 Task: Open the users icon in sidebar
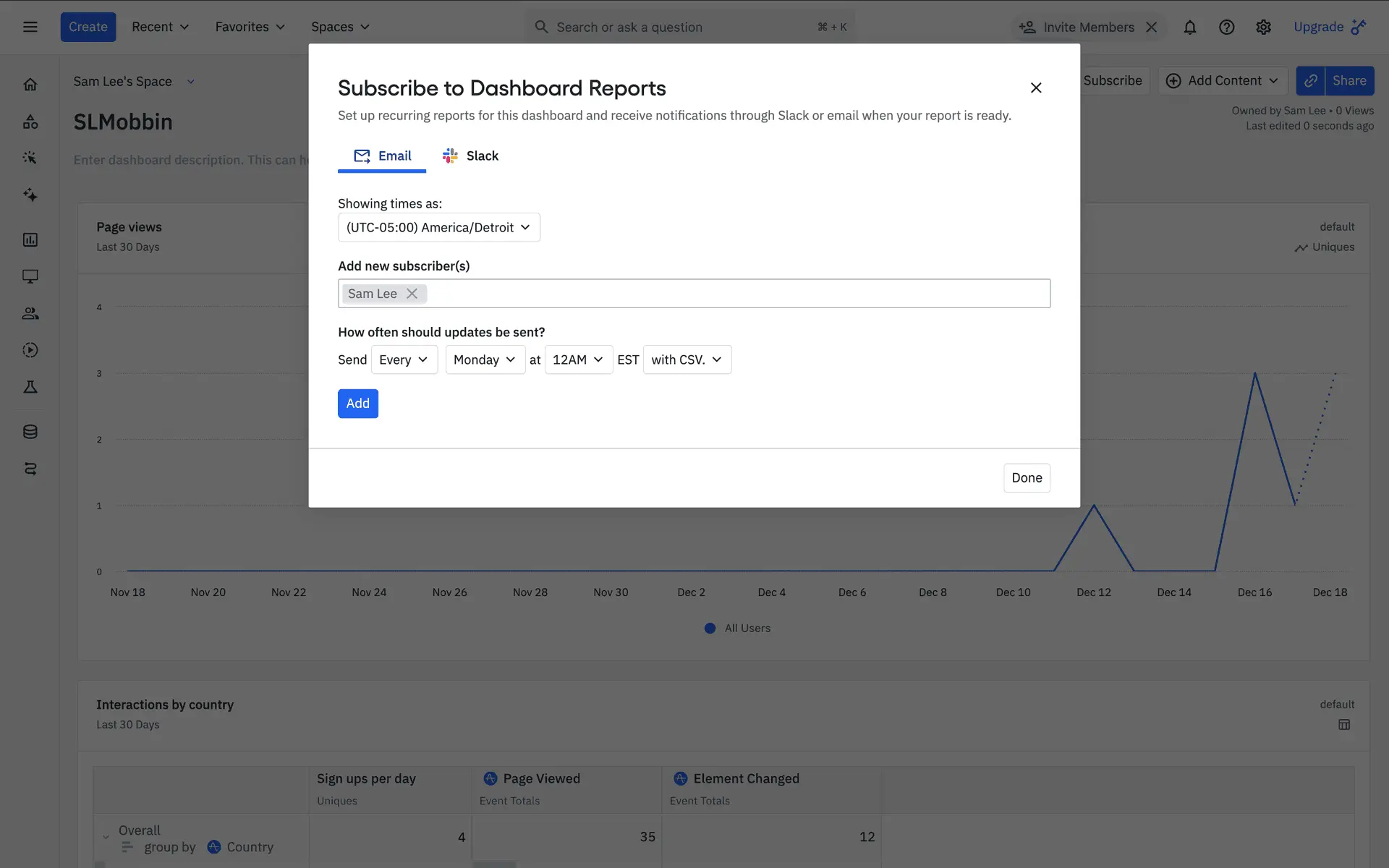(x=30, y=313)
